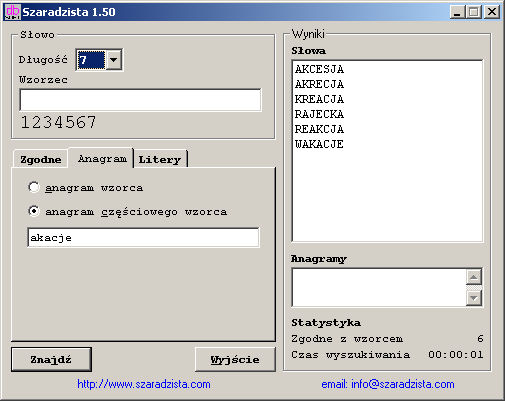Select 'anagram częściowego wzorca' radio option
505x401 pixels.
pyautogui.click(x=34, y=211)
